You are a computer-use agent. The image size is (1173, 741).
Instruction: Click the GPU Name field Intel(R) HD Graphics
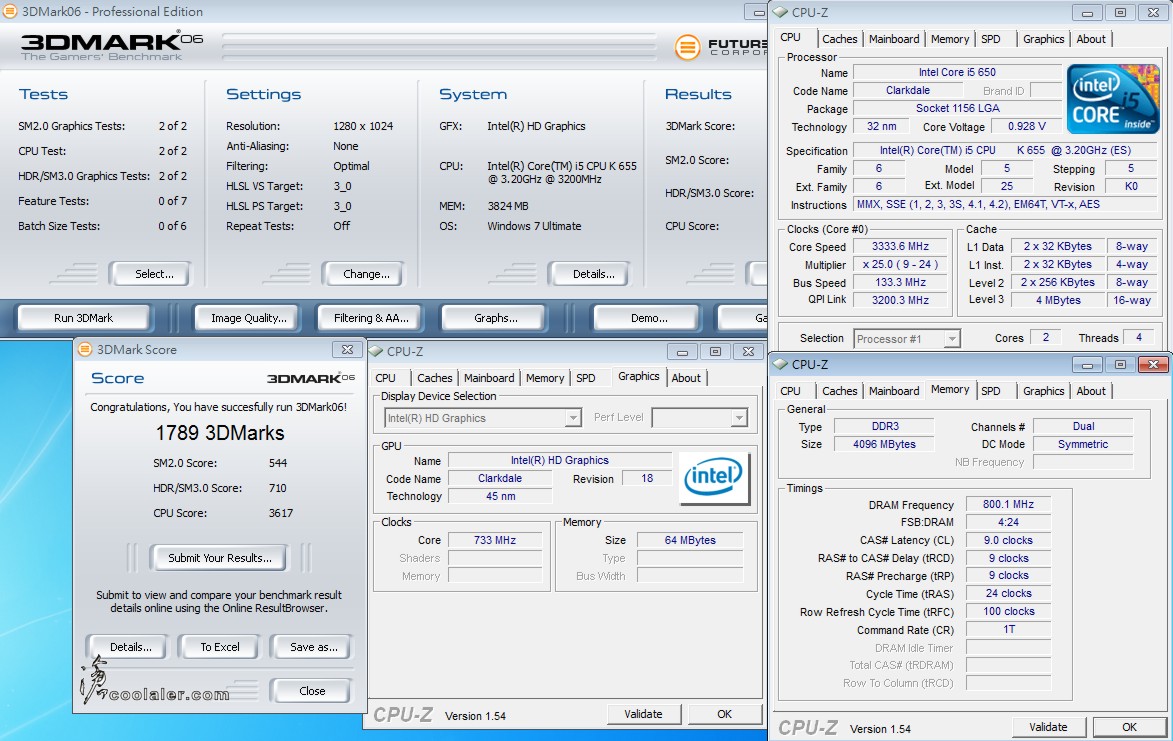click(560, 461)
